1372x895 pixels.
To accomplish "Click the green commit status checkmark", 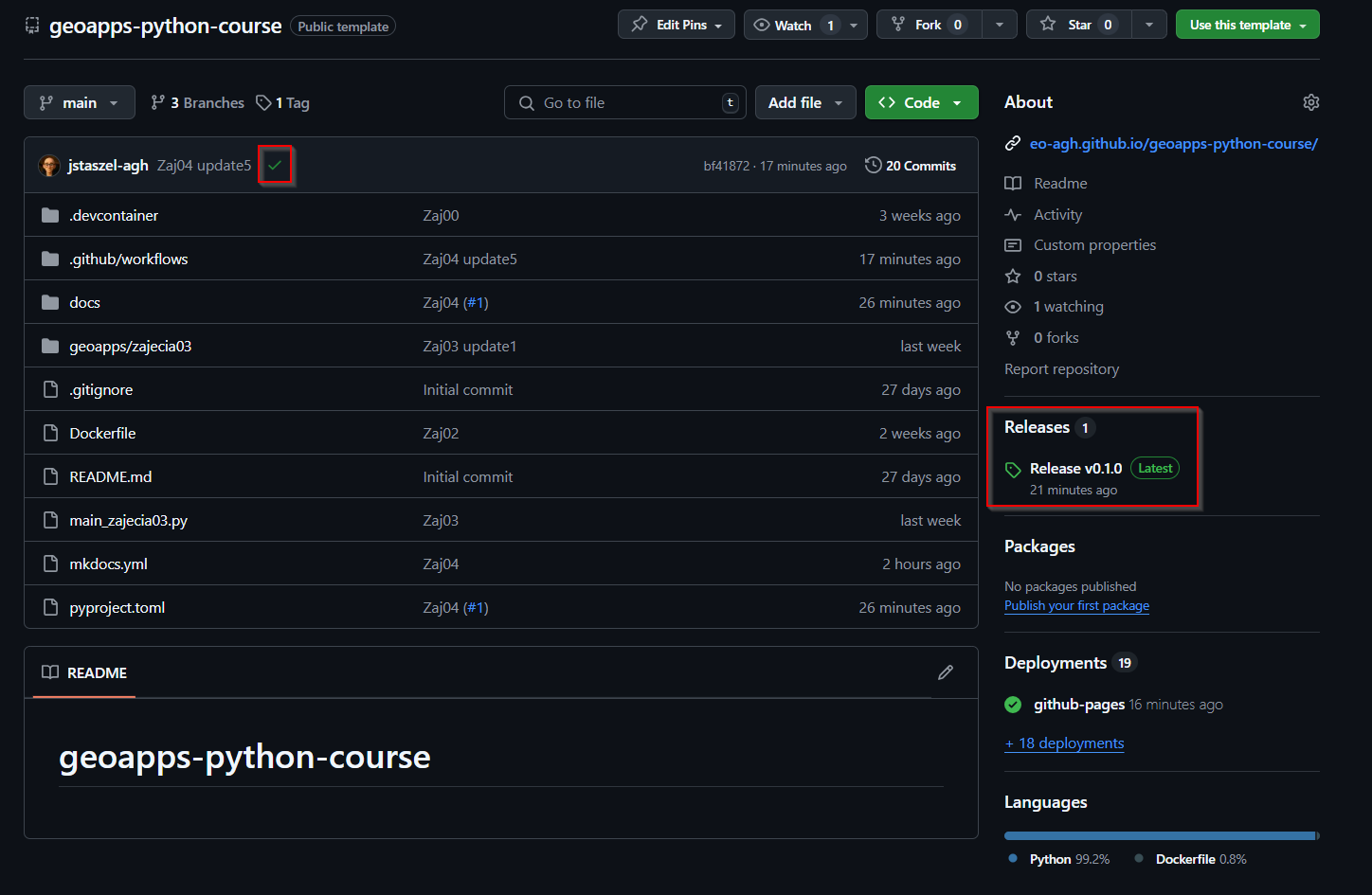I will coord(275,166).
